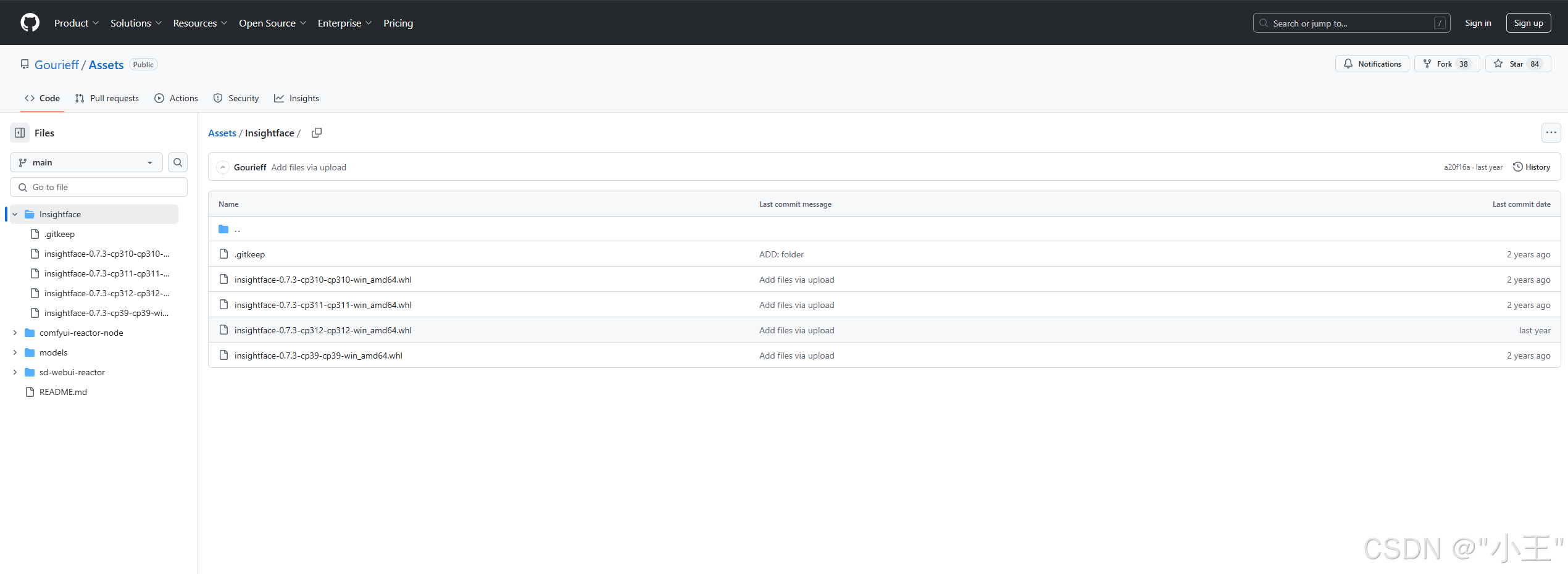Open parent directory folder icon row
The height and width of the screenshot is (574, 1568).
223,229
